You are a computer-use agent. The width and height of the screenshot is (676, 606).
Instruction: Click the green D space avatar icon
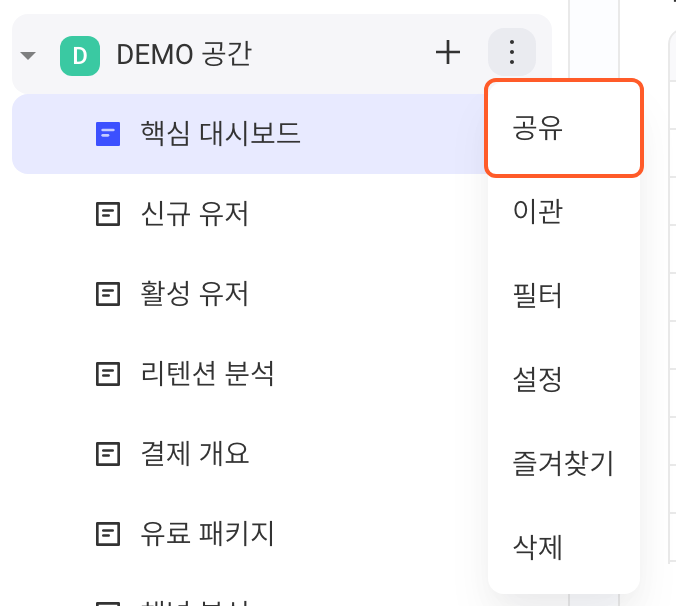pyautogui.click(x=80, y=56)
